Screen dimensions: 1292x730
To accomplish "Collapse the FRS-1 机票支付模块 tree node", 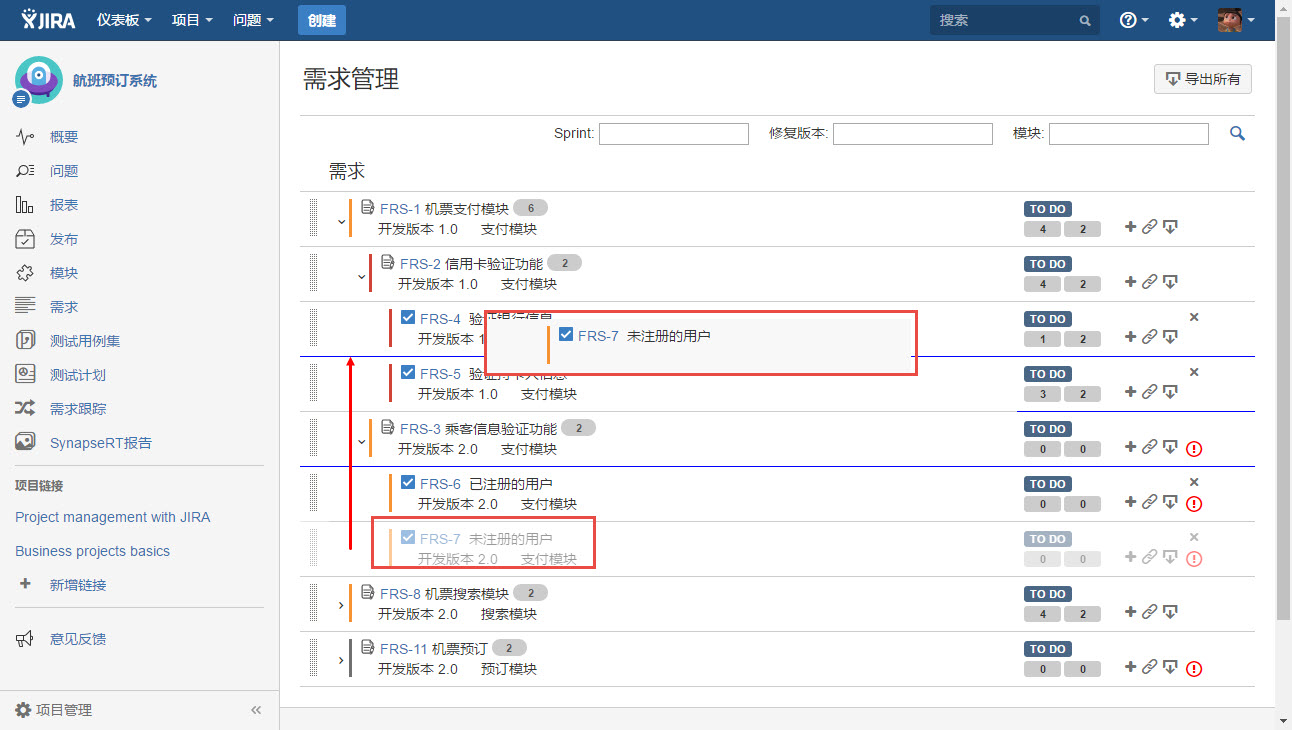I will click(342, 221).
